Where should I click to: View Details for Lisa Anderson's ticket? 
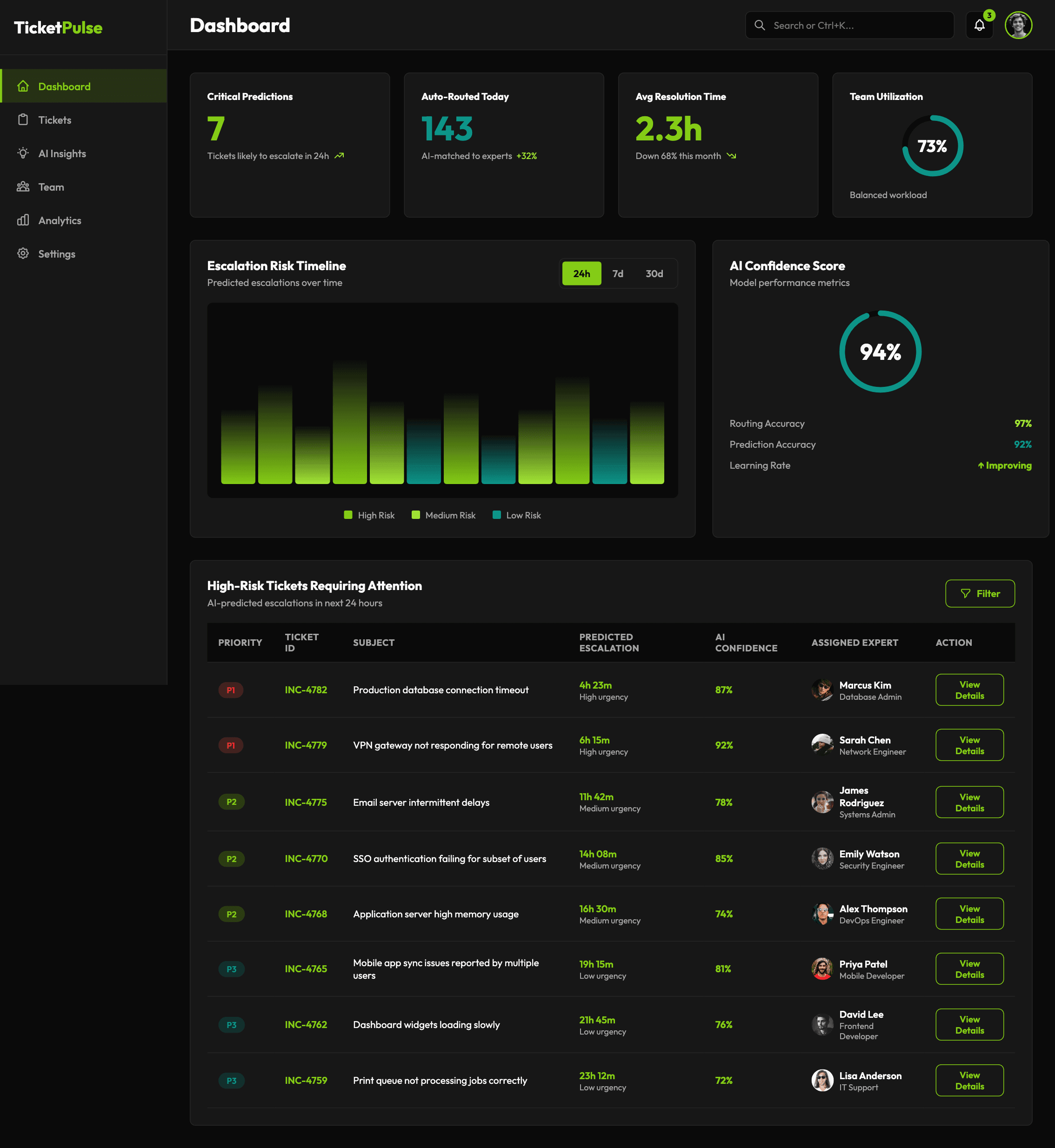[x=969, y=1080]
